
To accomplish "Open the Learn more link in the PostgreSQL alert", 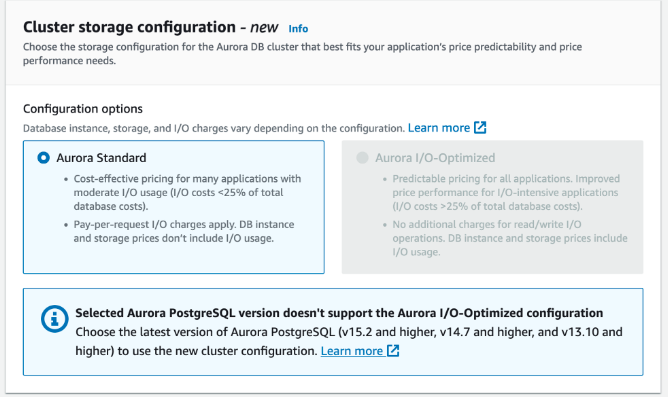I will tap(351, 351).
